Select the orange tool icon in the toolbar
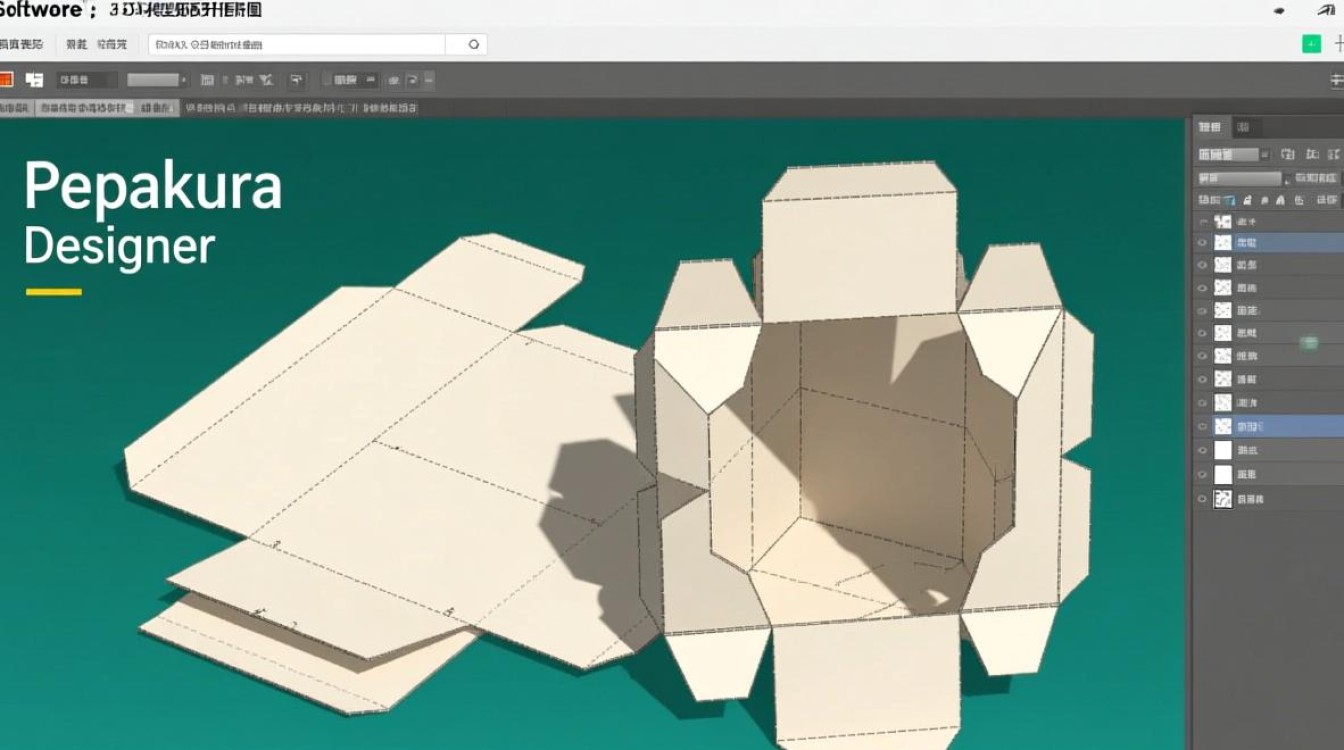 coord(8,79)
